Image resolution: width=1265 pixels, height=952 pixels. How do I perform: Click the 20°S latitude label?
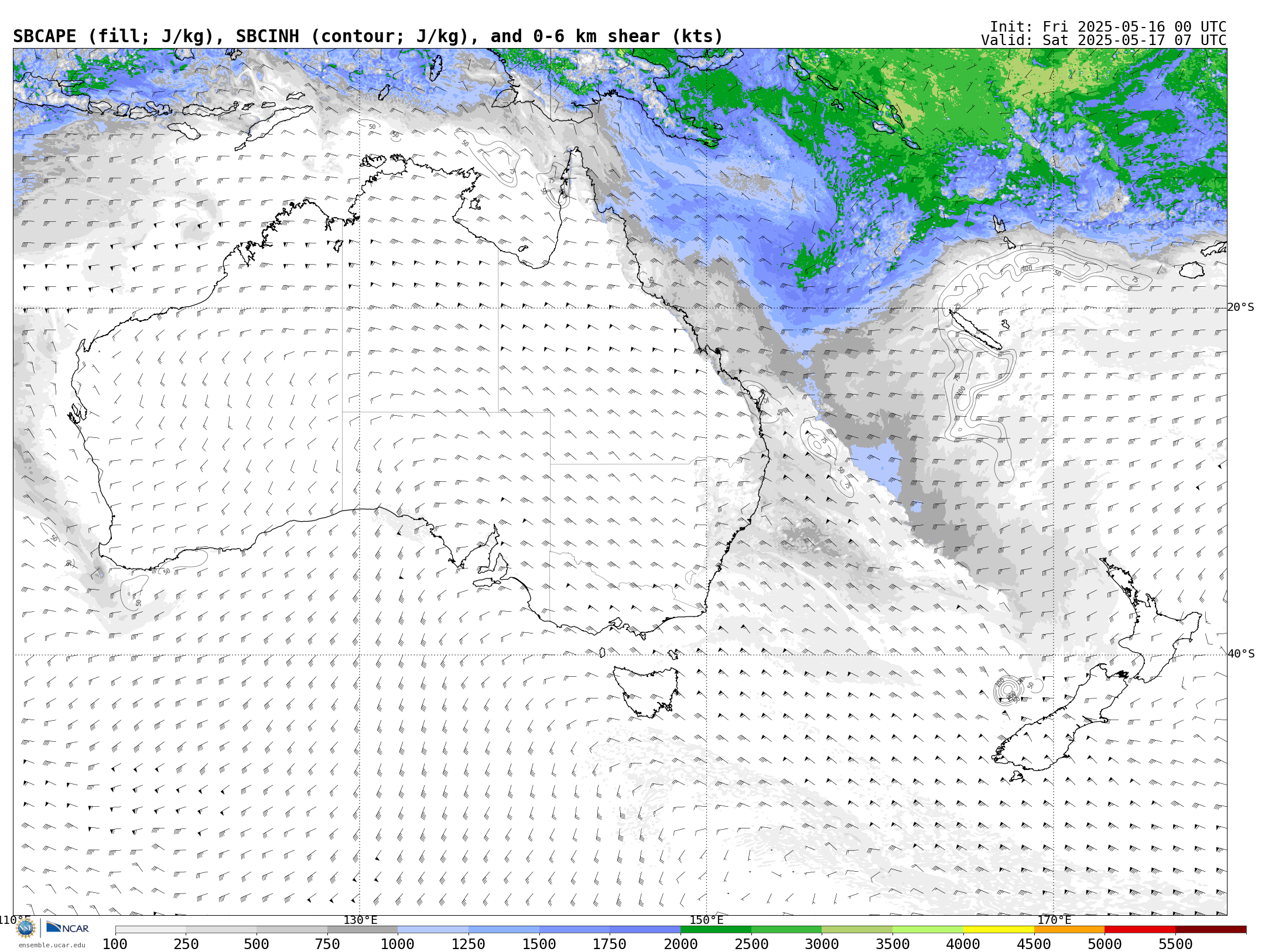[1241, 307]
